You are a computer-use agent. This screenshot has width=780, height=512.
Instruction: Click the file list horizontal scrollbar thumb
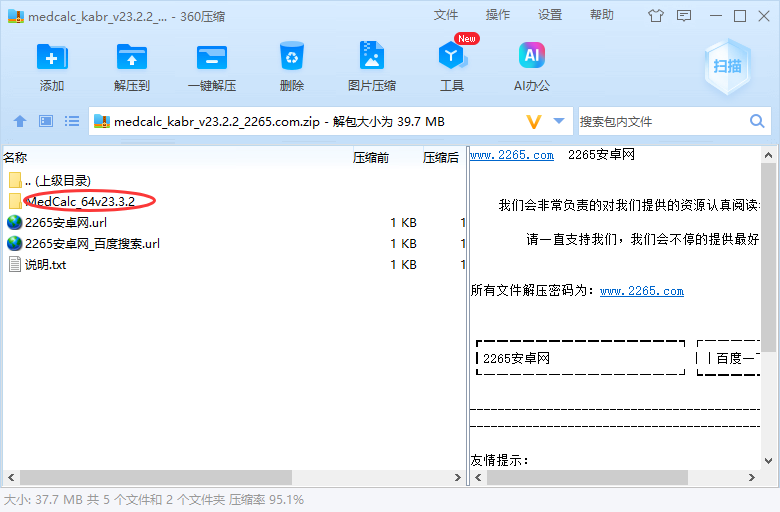tap(156, 477)
